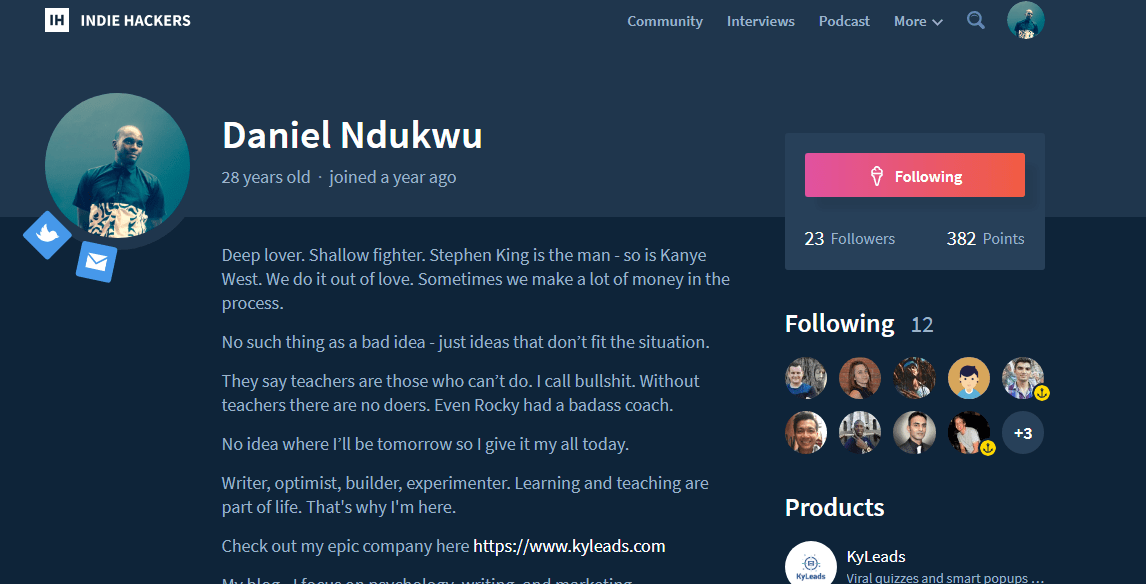Toggle the Following button off
Image resolution: width=1146 pixels, height=584 pixels.
click(x=914, y=176)
